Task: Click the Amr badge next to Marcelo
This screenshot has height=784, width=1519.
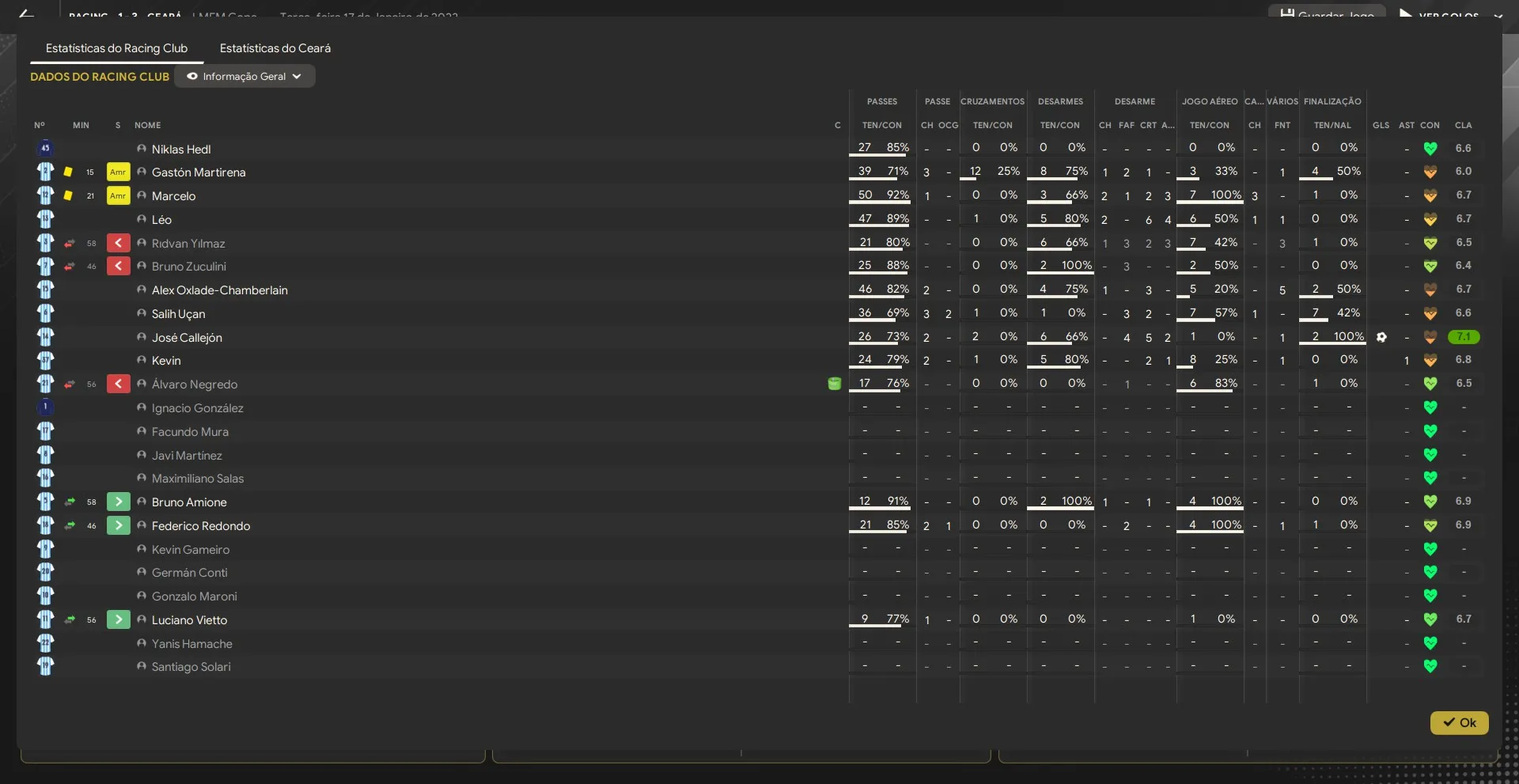Action: pos(118,195)
